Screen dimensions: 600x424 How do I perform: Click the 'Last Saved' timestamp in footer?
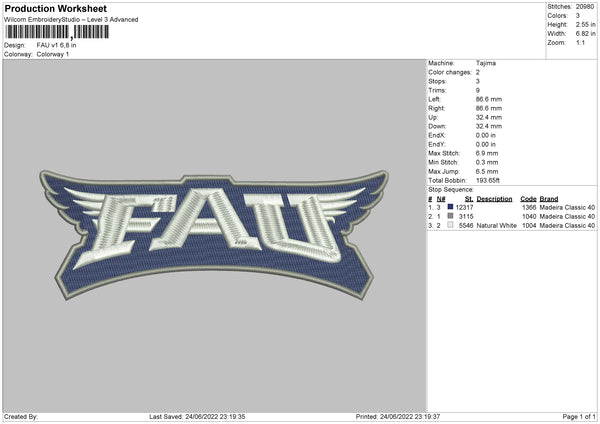coord(197,417)
